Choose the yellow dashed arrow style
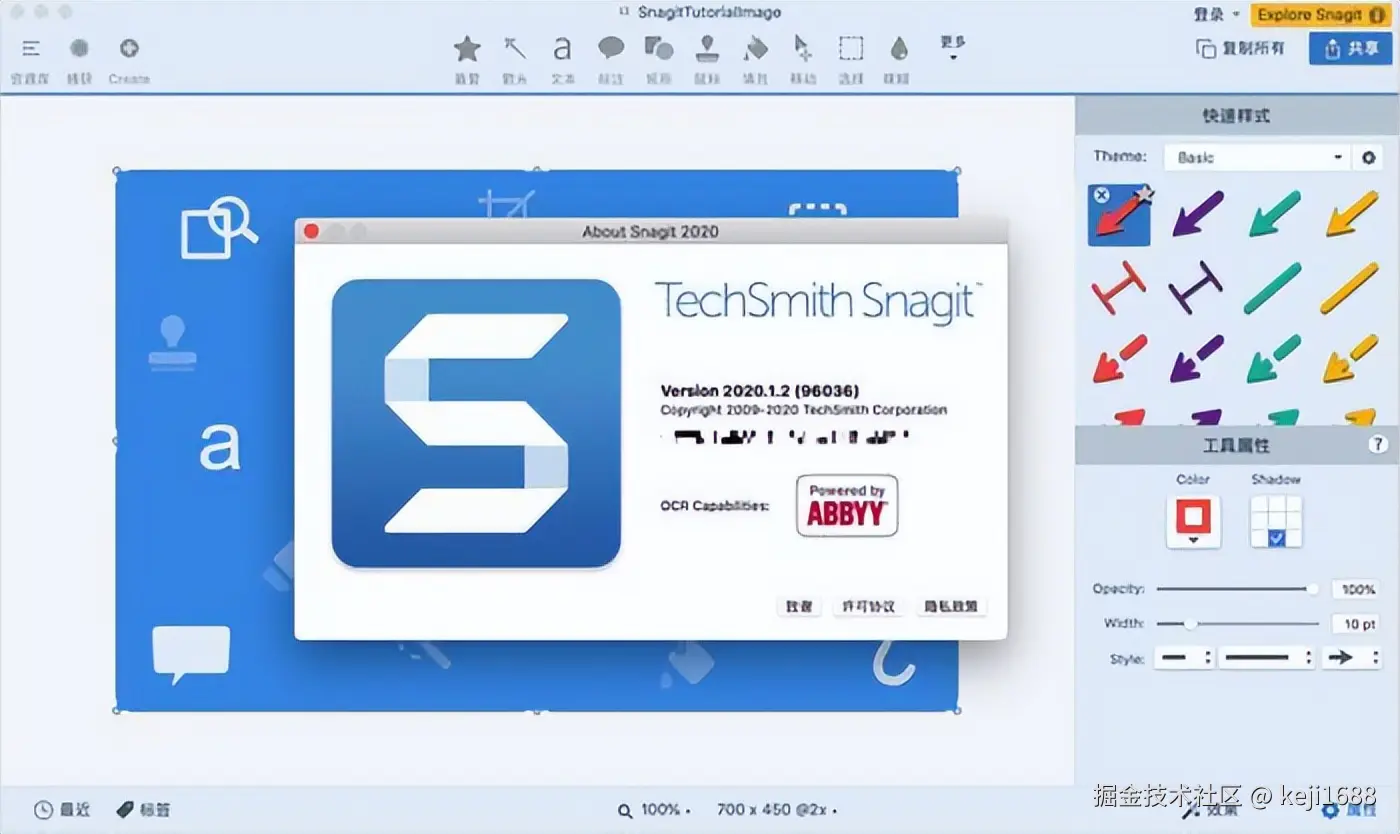Image resolution: width=1400 pixels, height=834 pixels. (x=1351, y=360)
